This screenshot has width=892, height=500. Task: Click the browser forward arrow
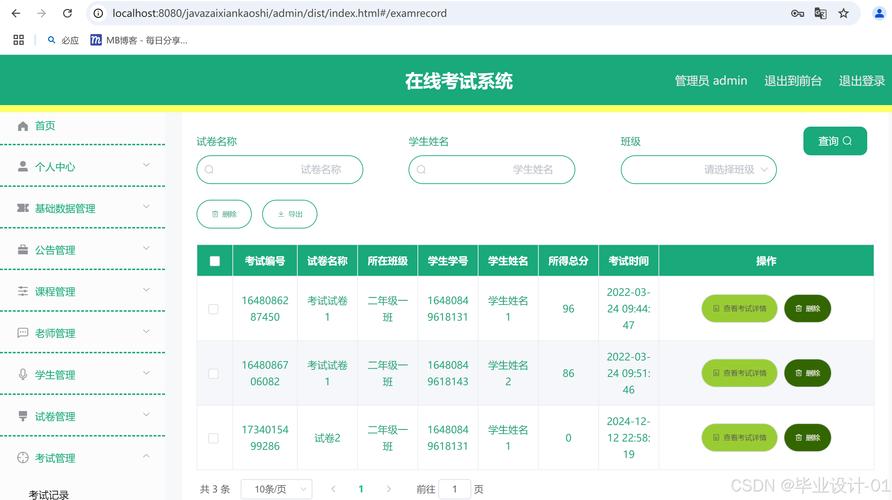pyautogui.click(x=41, y=13)
